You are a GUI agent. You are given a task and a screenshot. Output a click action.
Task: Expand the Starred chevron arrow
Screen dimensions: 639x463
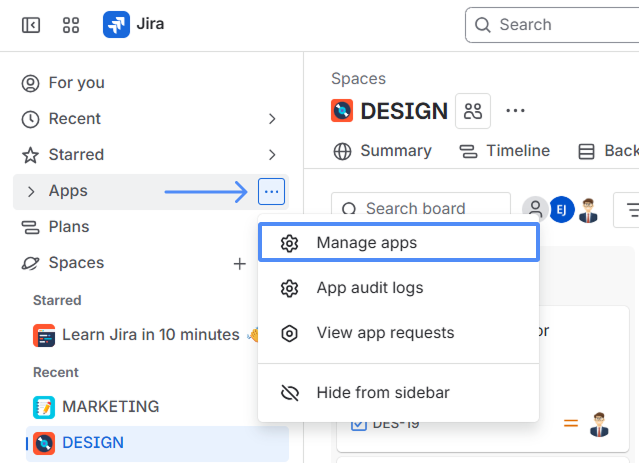272,155
